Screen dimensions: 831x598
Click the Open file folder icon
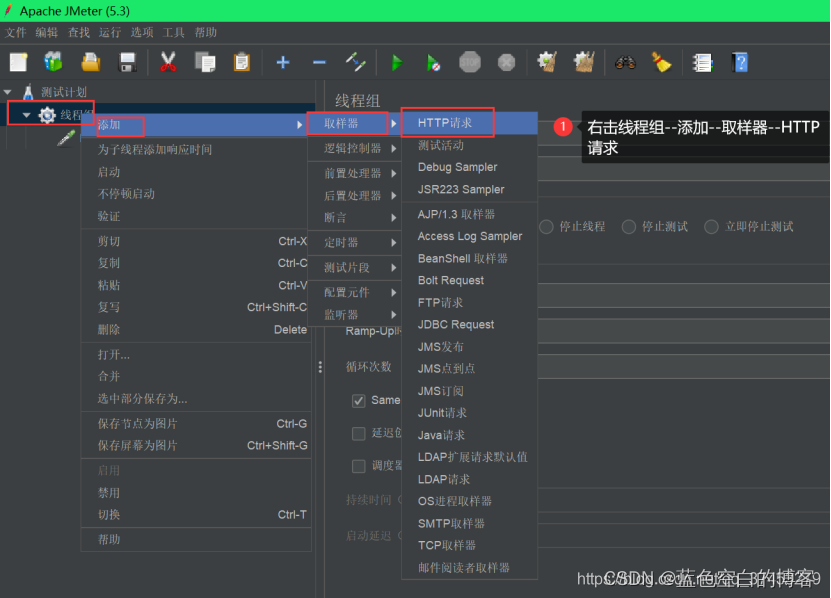[91, 63]
